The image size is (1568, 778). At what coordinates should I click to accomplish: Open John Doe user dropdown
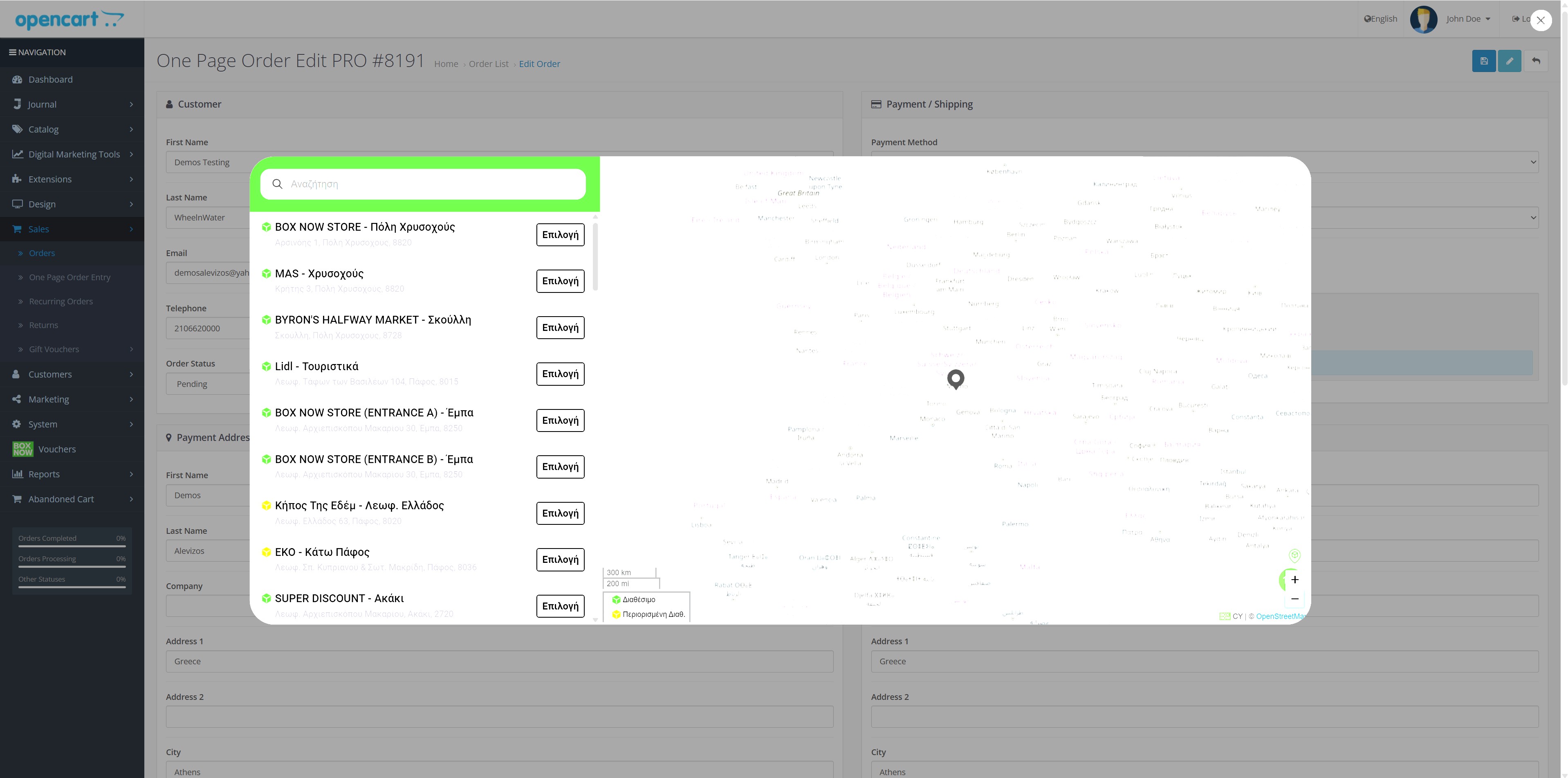[x=1468, y=19]
